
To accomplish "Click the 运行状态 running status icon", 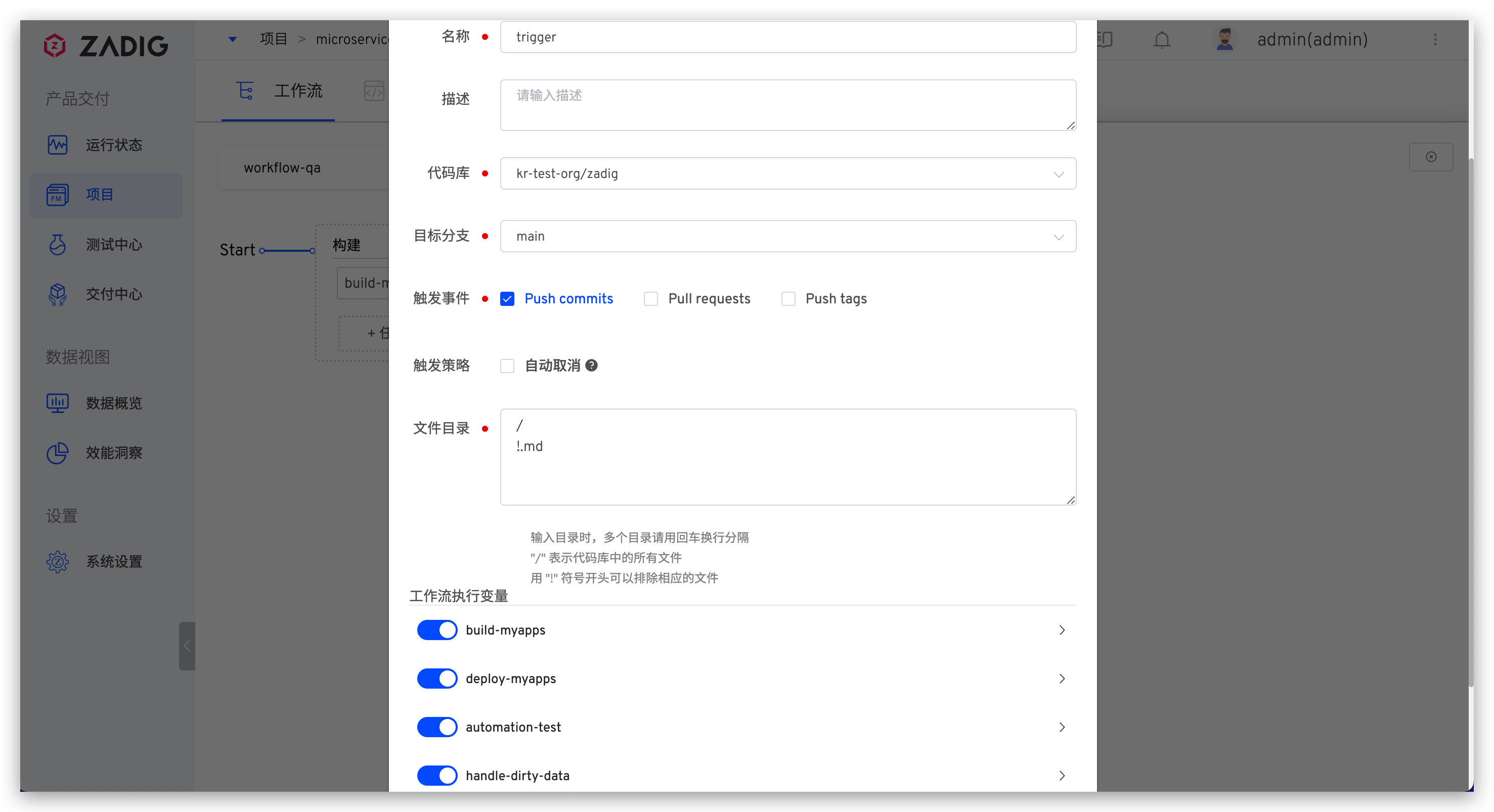I will (x=58, y=145).
